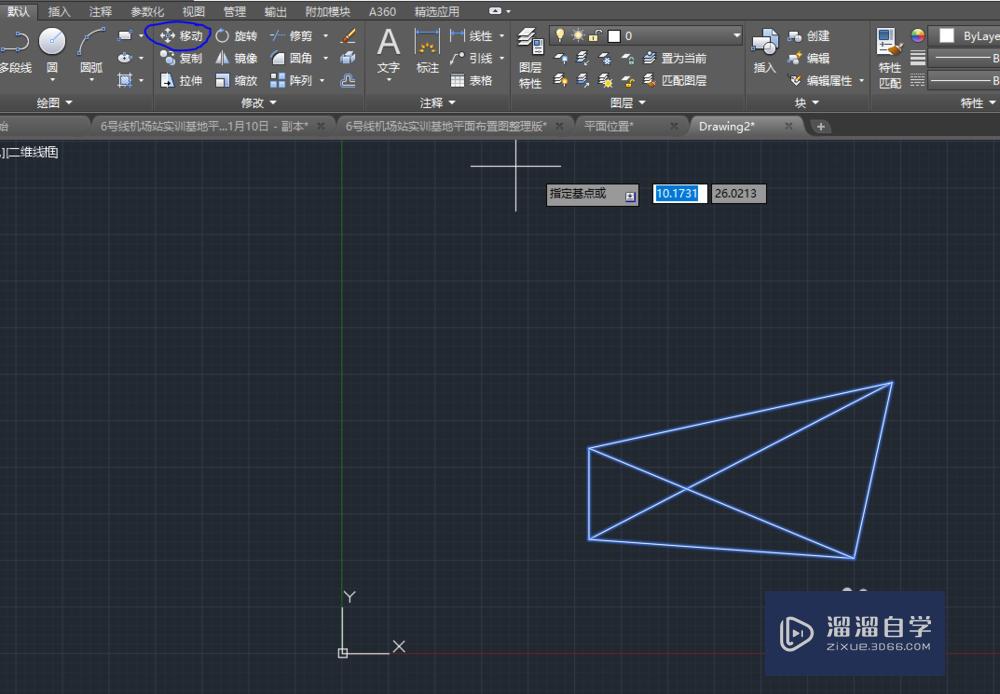Select the Move (移动) tool
Screen dimensions: 1000x694
click(180, 36)
